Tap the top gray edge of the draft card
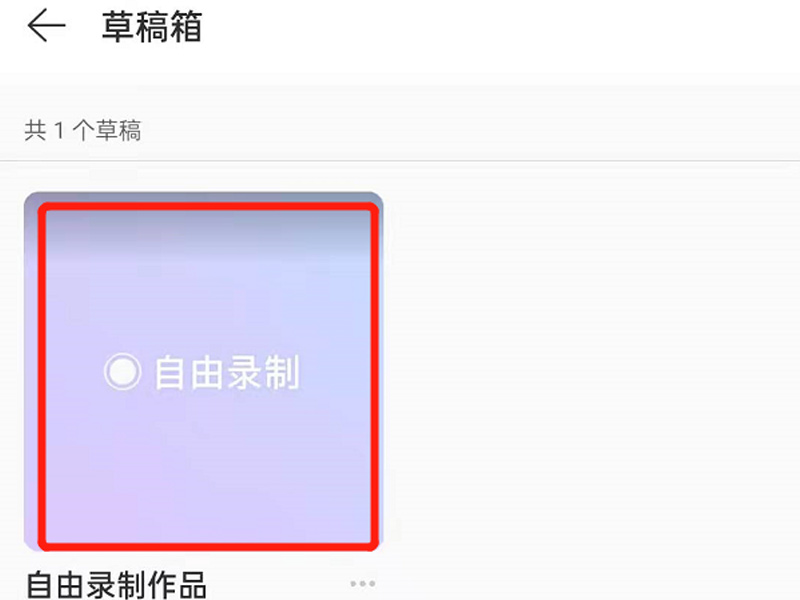Image resolution: width=800 pixels, height=600 pixels. click(x=204, y=197)
